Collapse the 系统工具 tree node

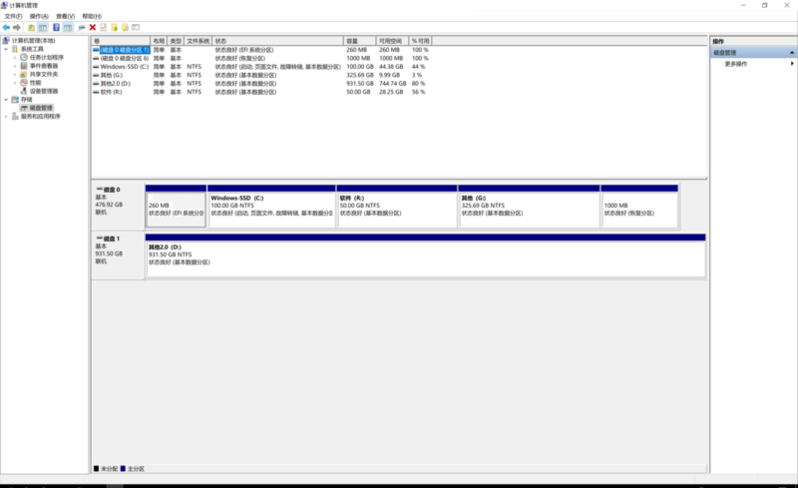(5, 49)
